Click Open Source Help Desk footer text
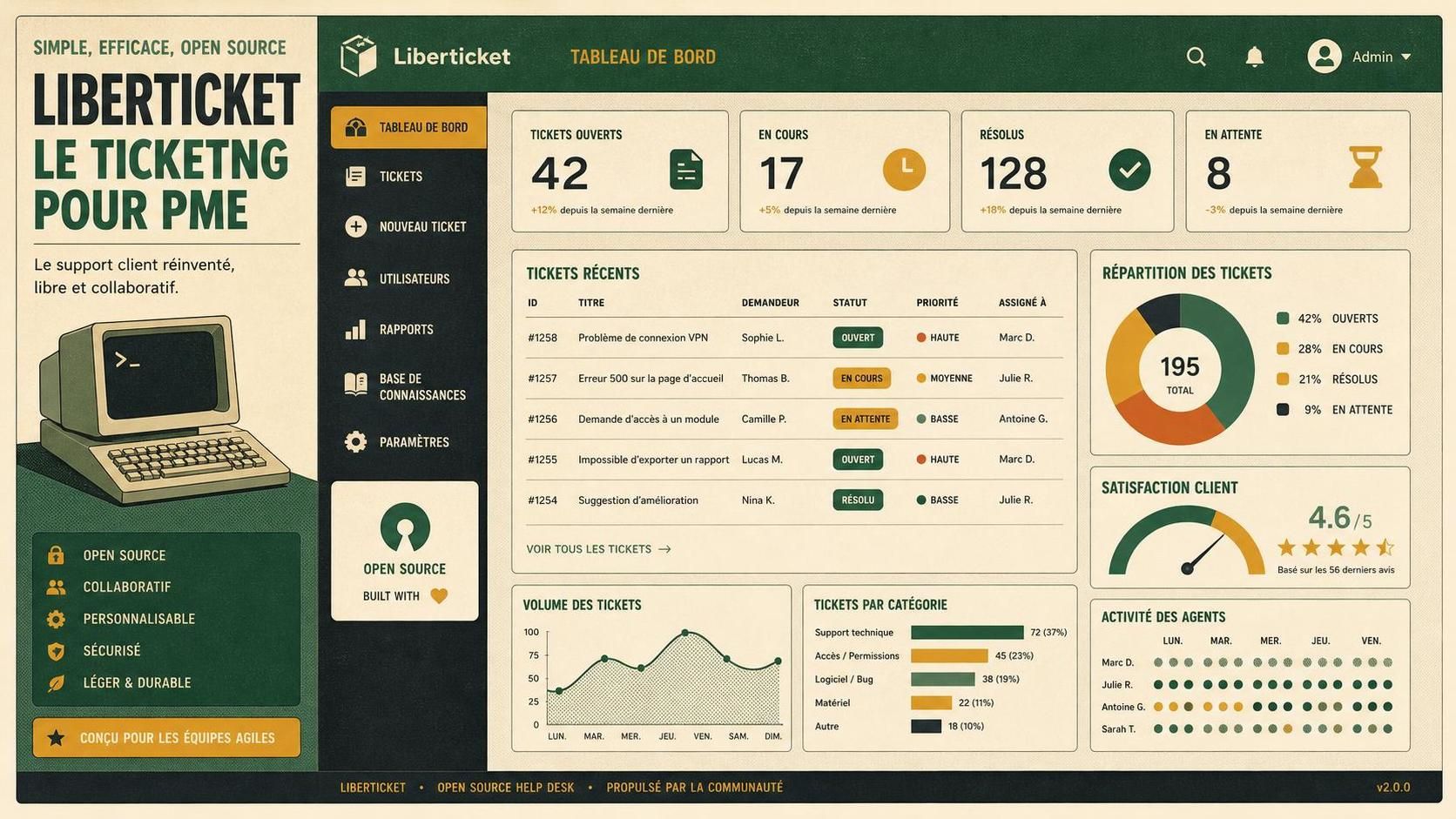1456x819 pixels. click(506, 788)
